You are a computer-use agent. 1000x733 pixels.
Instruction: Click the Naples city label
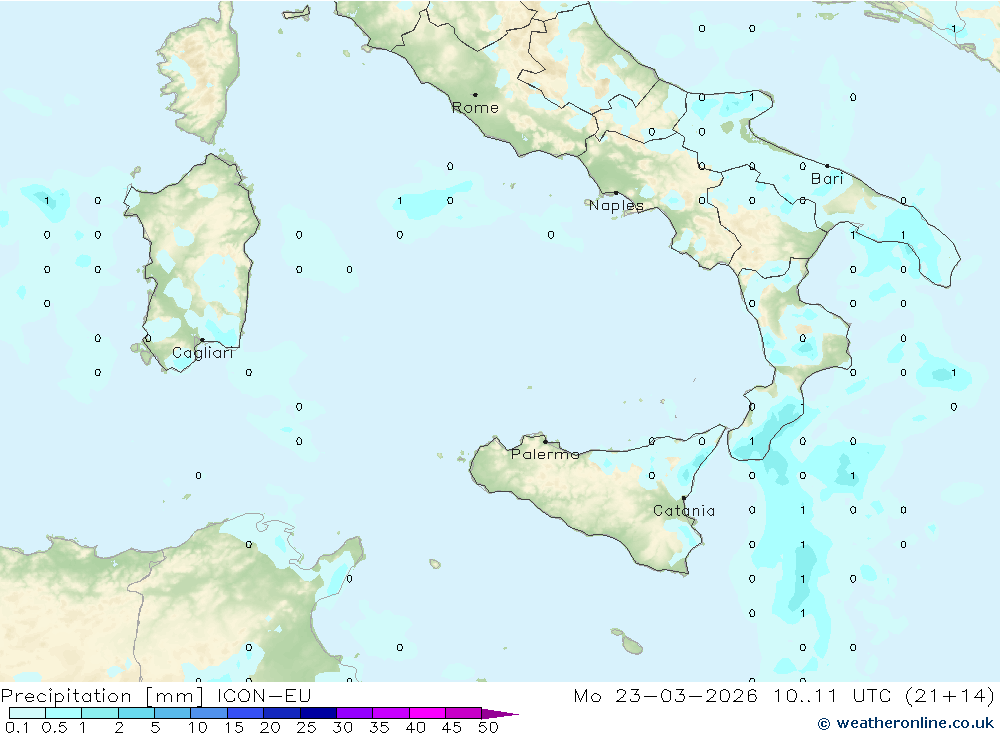point(616,205)
